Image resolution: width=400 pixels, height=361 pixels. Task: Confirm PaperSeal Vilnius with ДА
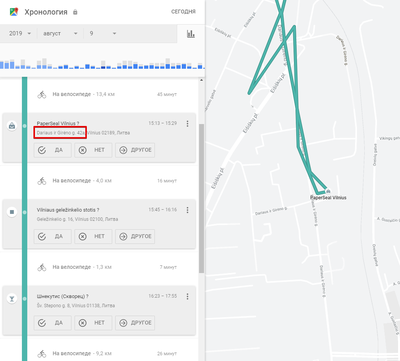pyautogui.click(x=52, y=150)
